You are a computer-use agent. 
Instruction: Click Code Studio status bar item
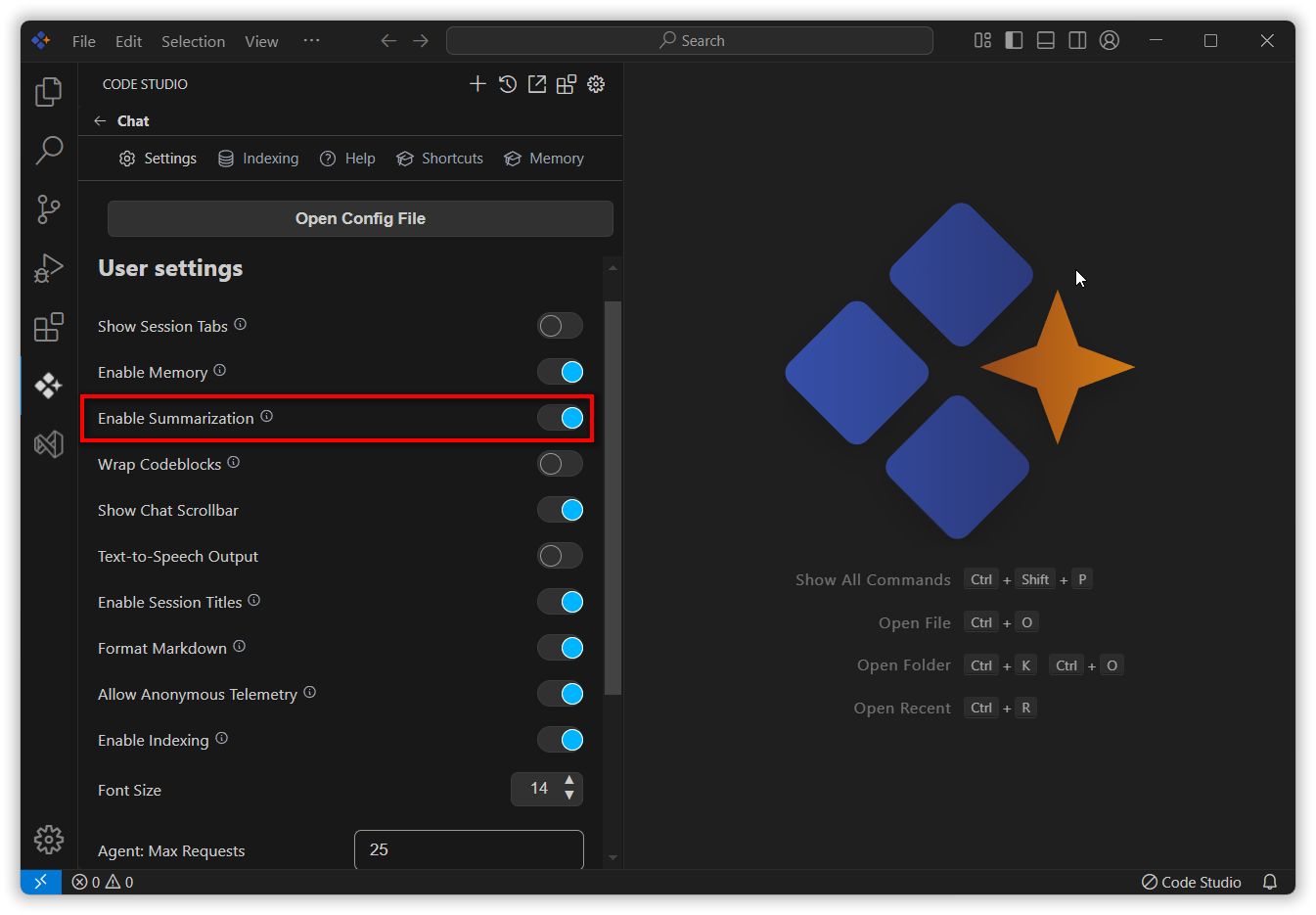(1191, 882)
